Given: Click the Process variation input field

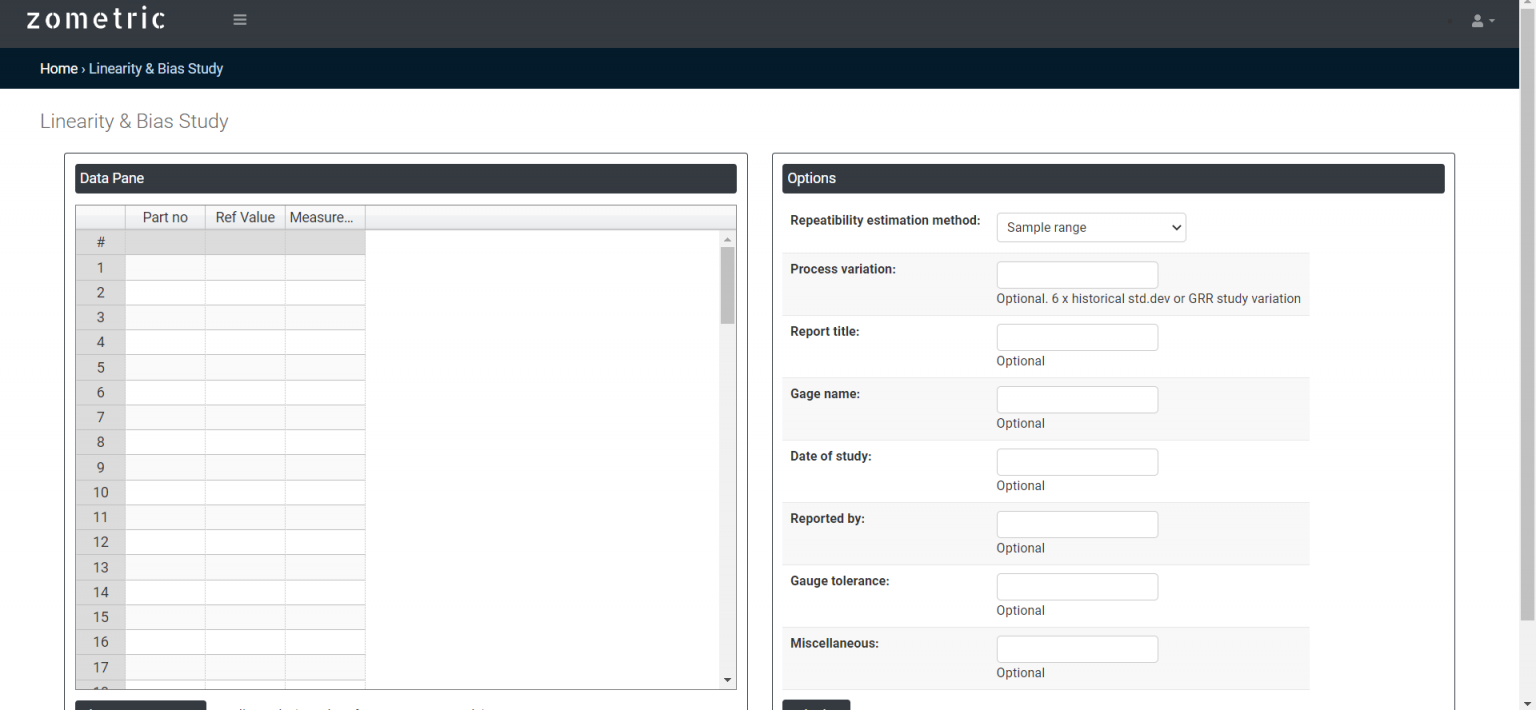Looking at the screenshot, I should (1077, 275).
